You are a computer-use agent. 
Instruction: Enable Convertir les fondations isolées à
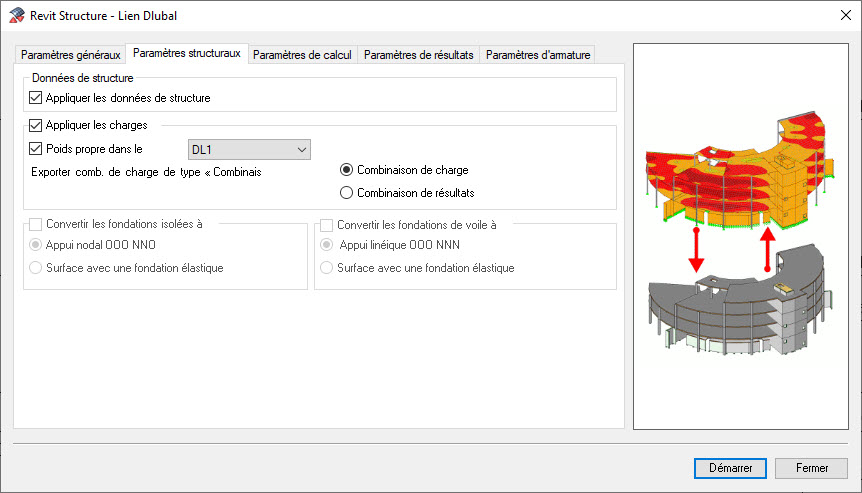[x=36, y=224]
